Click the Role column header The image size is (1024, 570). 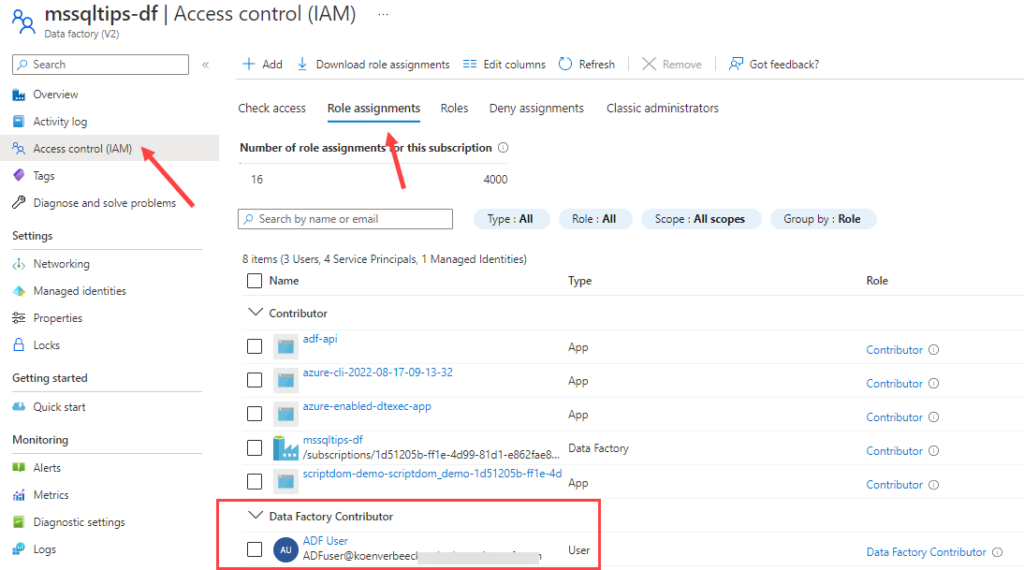[877, 281]
